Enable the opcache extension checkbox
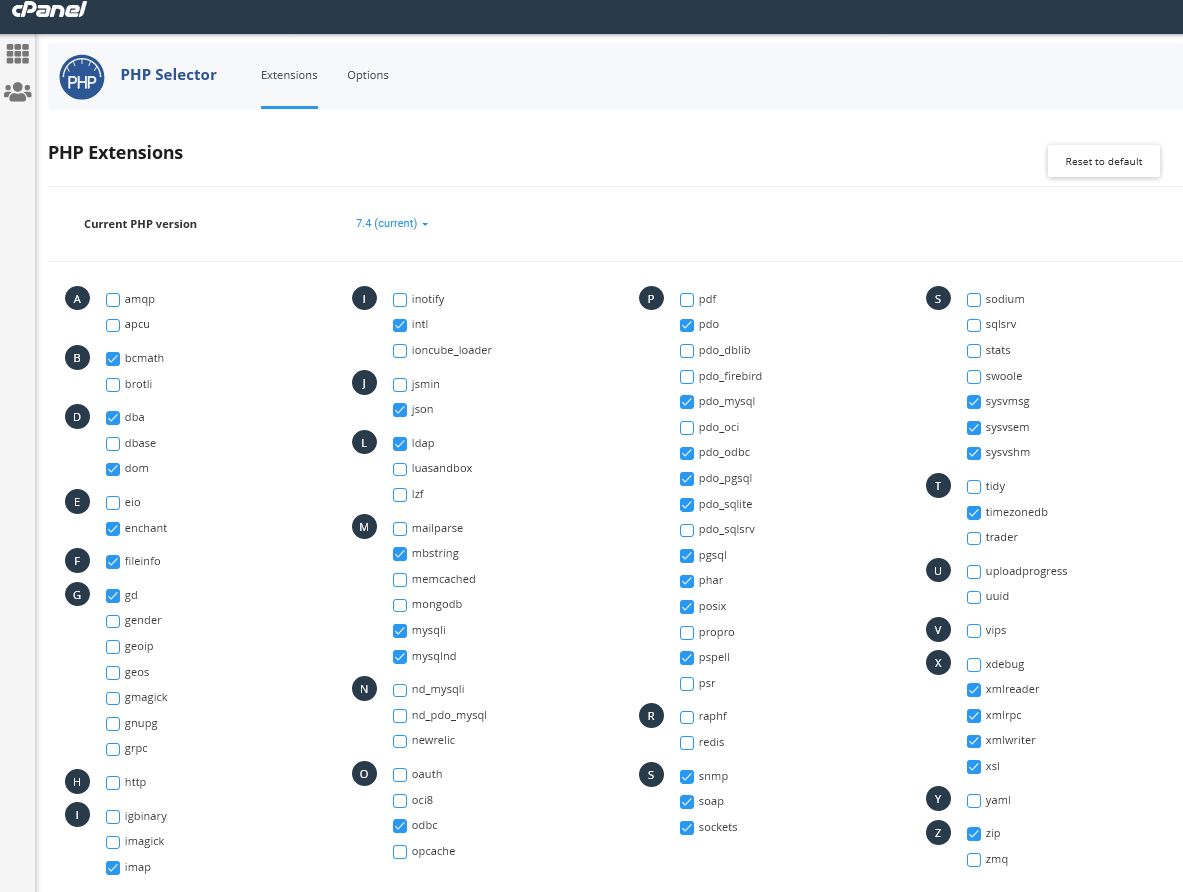 400,852
